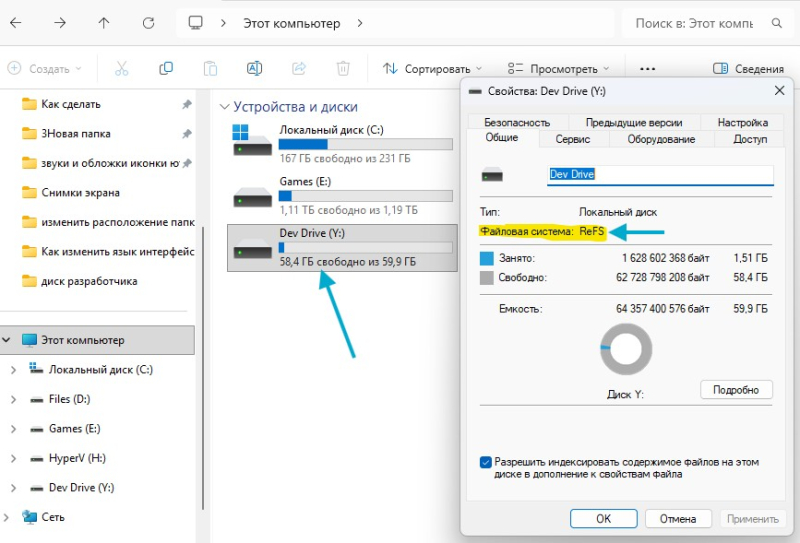Screen dimensions: 800x543
Task: Switch to Предыдущие версии tab
Action: coord(634,122)
